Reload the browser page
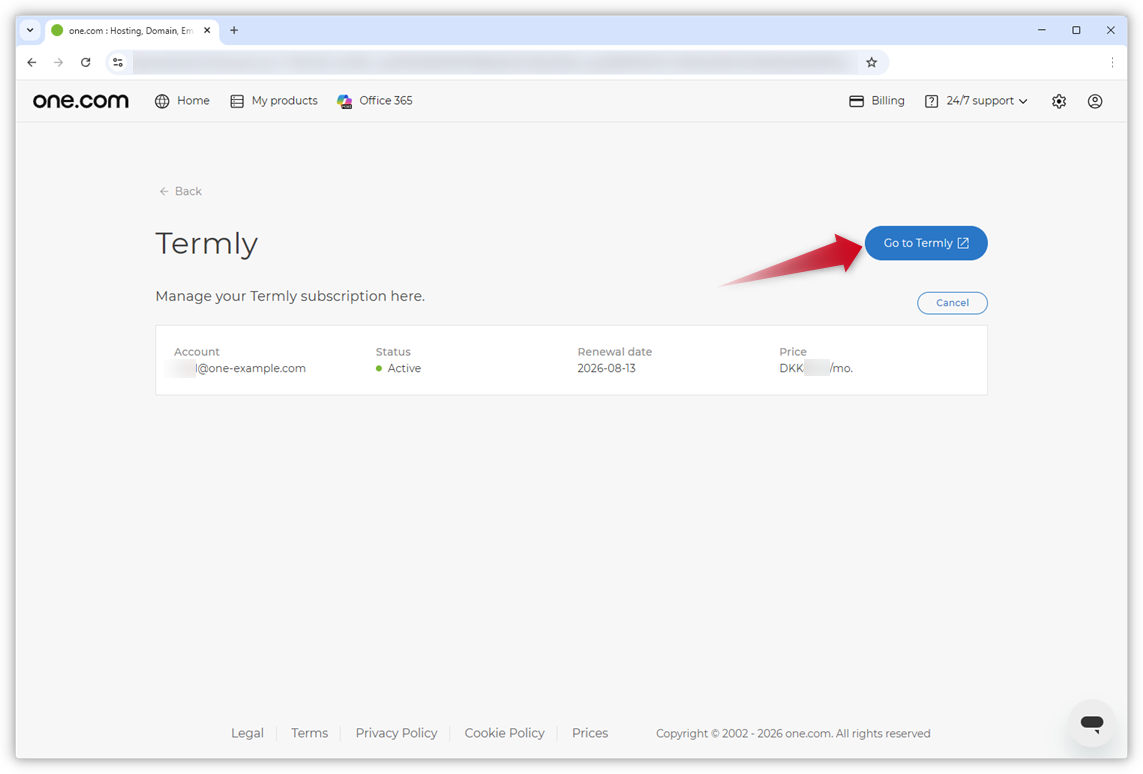Screen dimensions: 1143x774 [85, 63]
